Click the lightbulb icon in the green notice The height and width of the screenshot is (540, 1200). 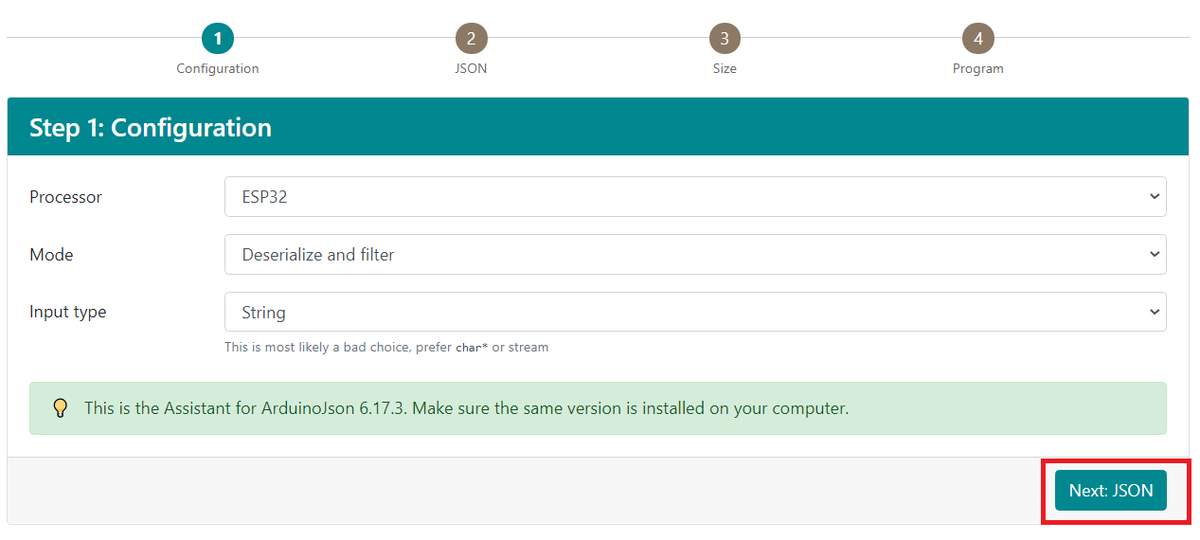[x=60, y=408]
